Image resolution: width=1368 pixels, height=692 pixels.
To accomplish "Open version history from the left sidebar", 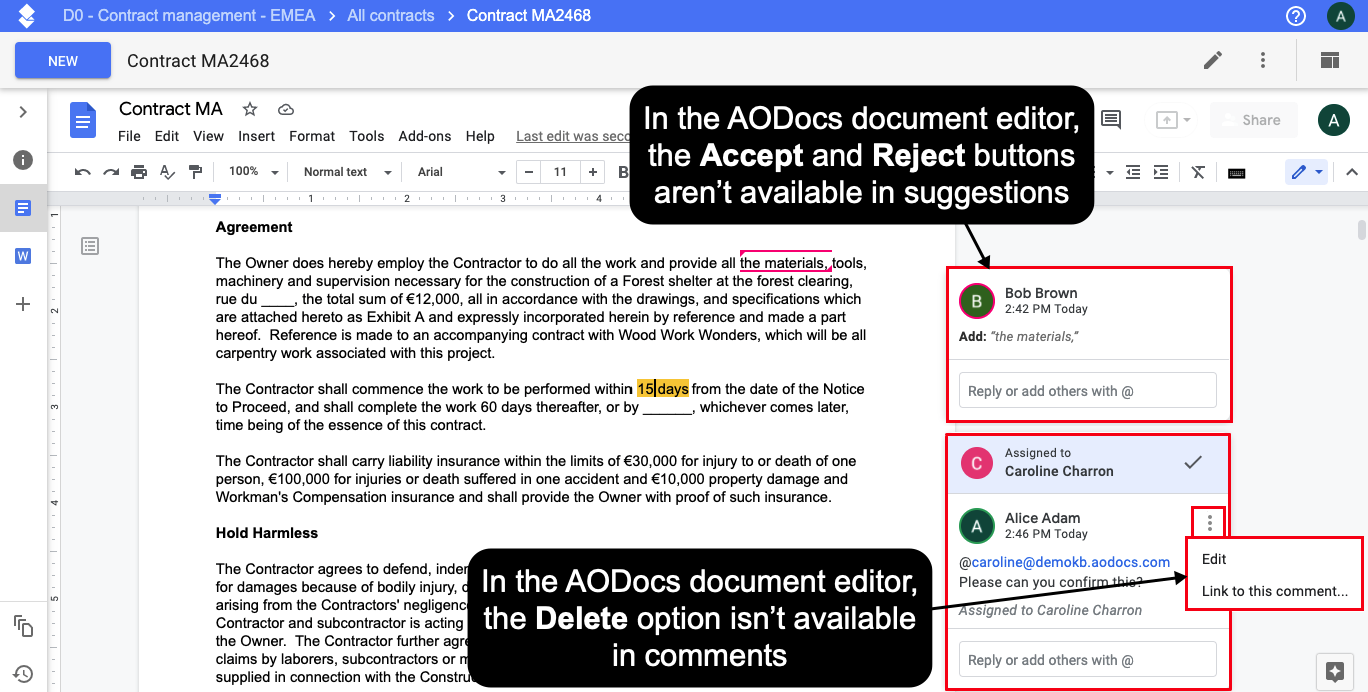I will (x=23, y=674).
